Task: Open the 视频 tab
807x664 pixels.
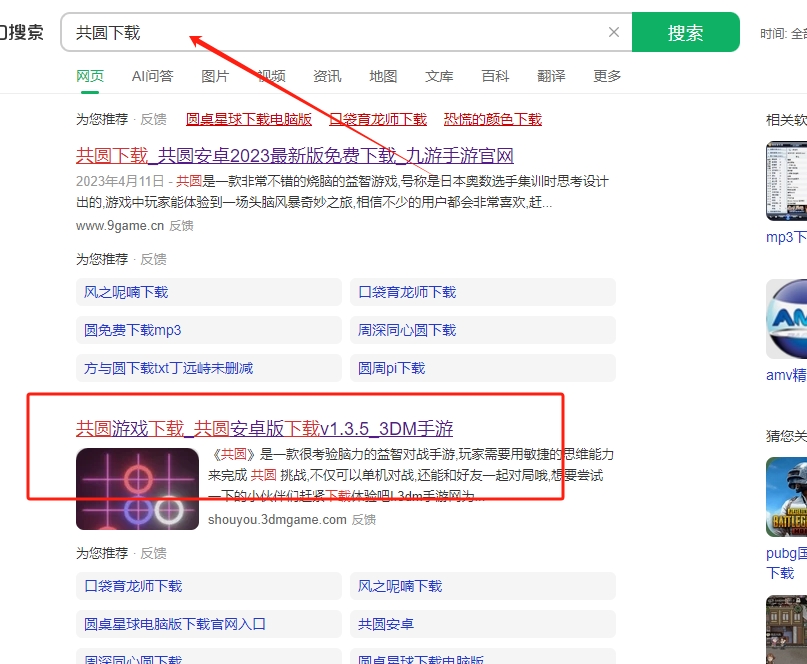Action: coord(271,76)
